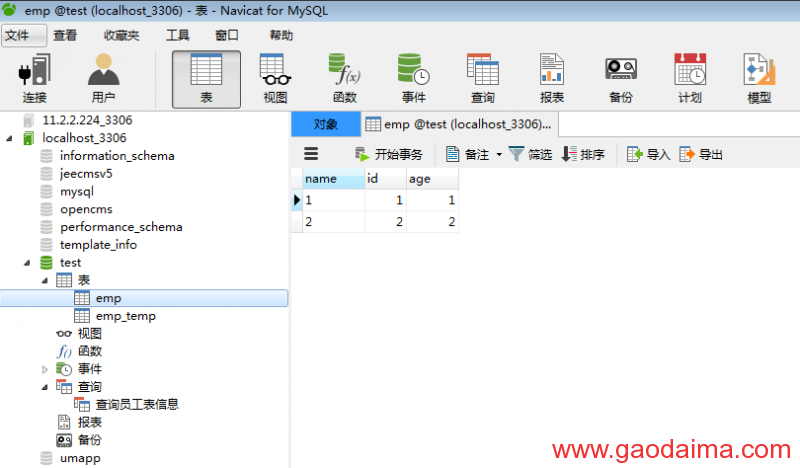
Task: Open the 视图 views toolbar icon
Action: point(275,79)
